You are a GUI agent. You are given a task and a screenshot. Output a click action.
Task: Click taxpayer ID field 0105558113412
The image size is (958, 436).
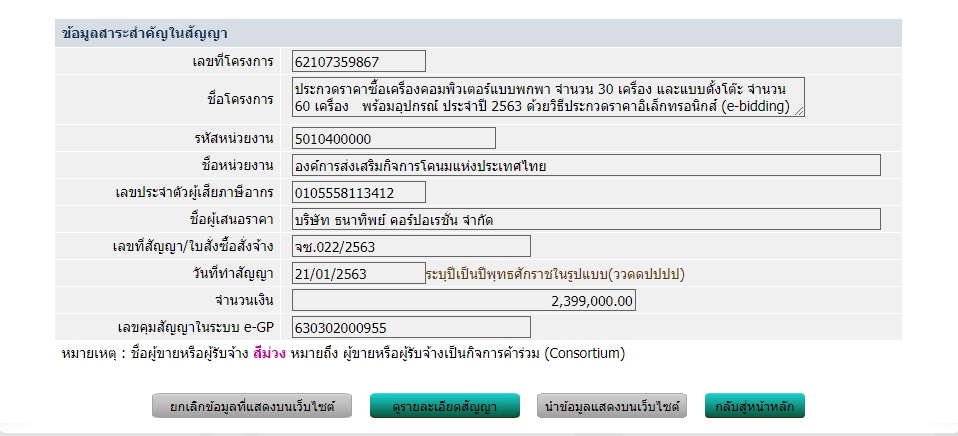click(359, 192)
